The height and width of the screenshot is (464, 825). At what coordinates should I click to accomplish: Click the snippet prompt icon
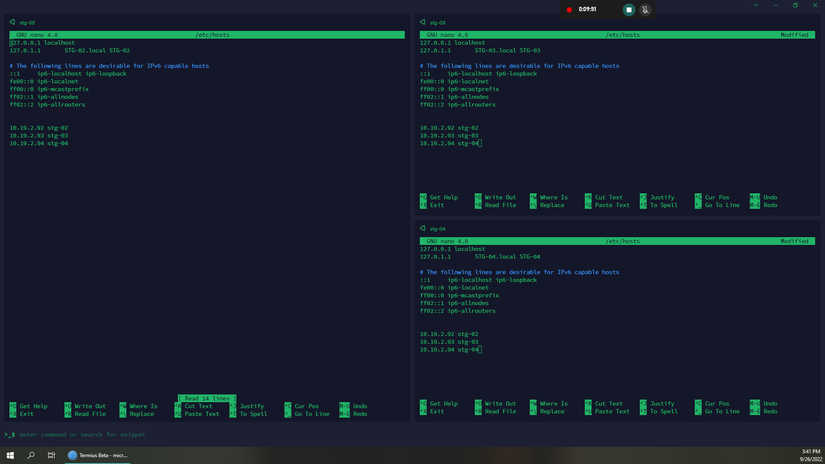pyautogui.click(x=9, y=435)
